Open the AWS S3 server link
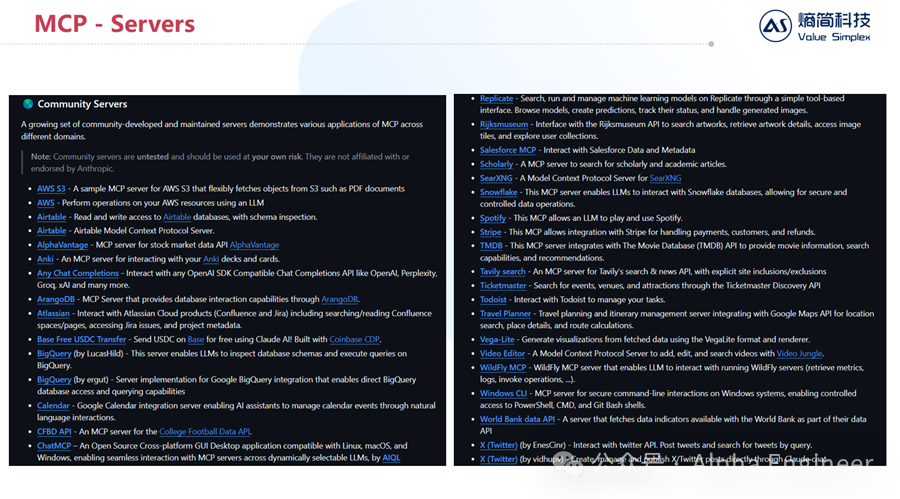Viewport: 900px width, 499px height. click(x=51, y=189)
